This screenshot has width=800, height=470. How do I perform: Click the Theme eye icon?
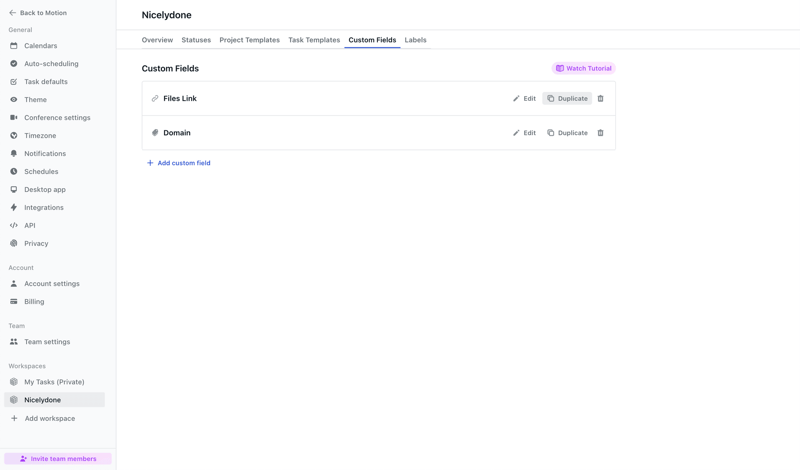(14, 100)
